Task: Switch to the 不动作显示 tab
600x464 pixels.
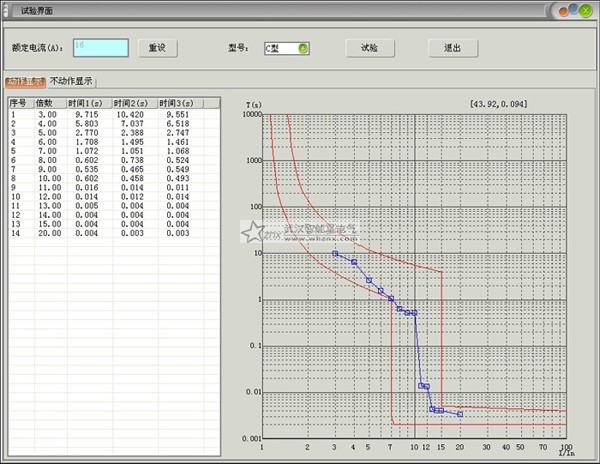Action: pyautogui.click(x=72, y=81)
